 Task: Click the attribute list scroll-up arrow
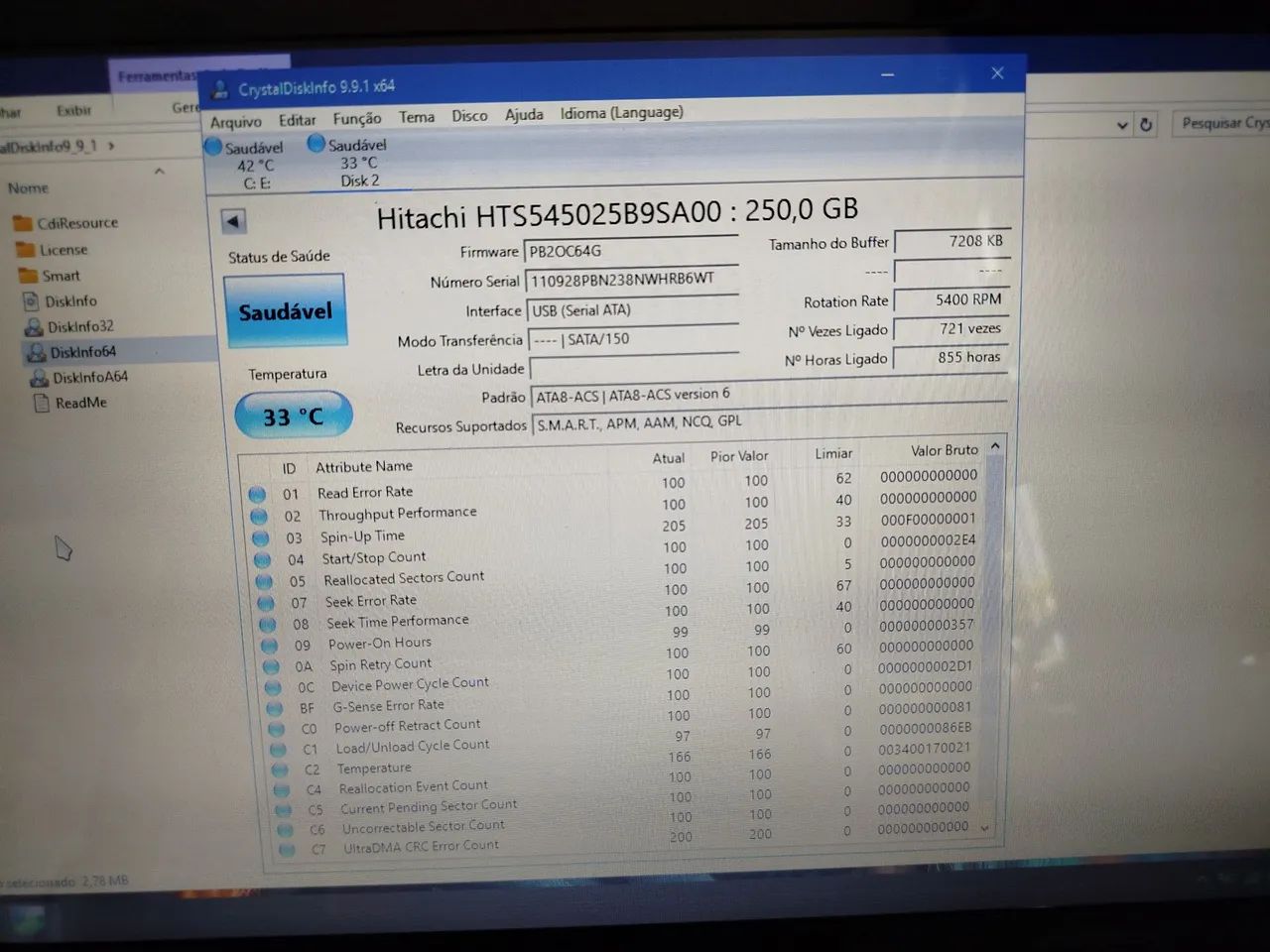[x=995, y=447]
